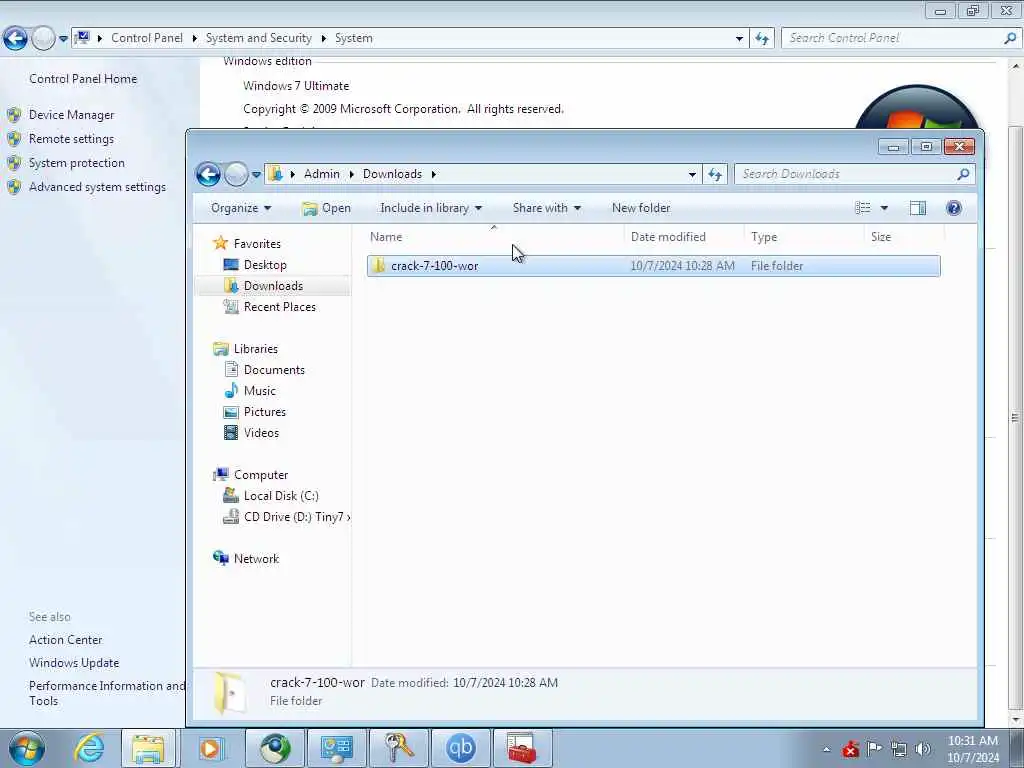Open Recent Places in Favorites
The image size is (1024, 768).
tap(279, 306)
